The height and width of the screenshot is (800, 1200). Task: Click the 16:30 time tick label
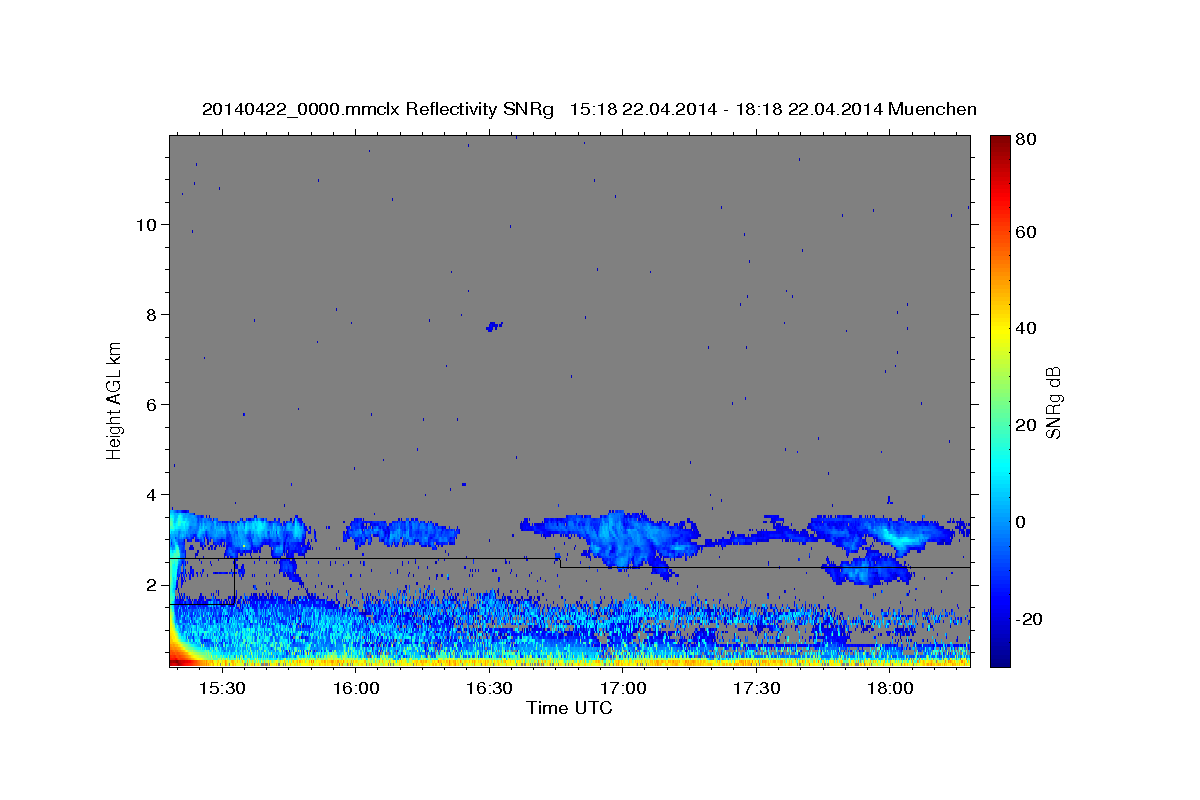click(x=489, y=689)
